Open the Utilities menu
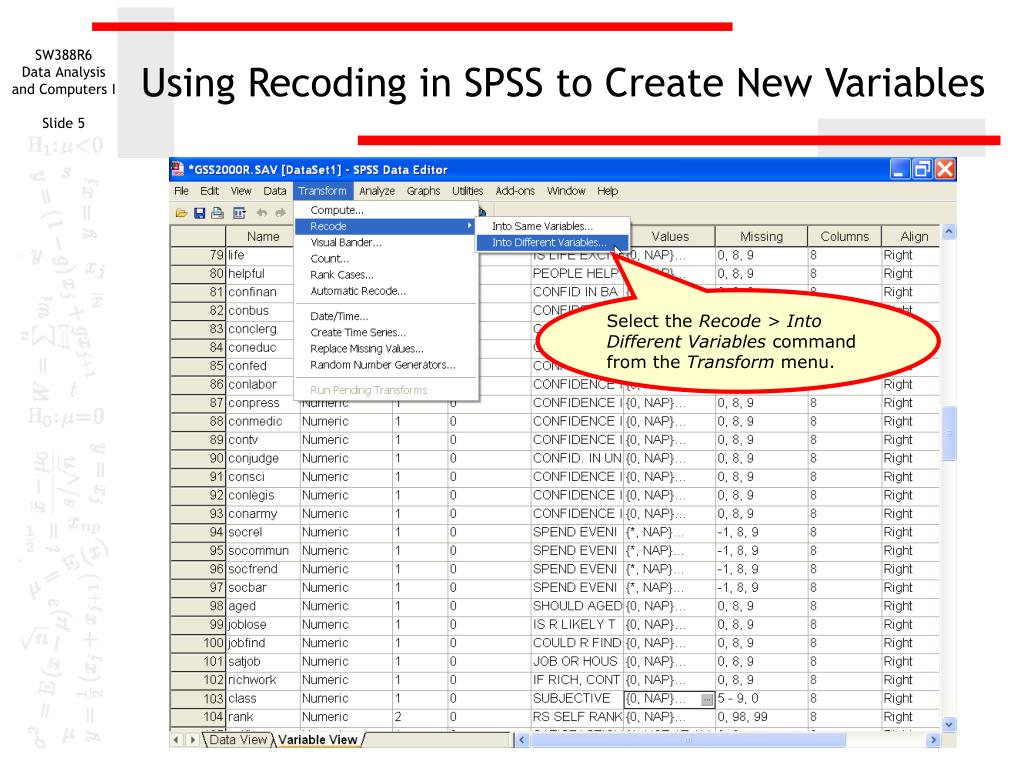1024x768 pixels. click(x=468, y=191)
